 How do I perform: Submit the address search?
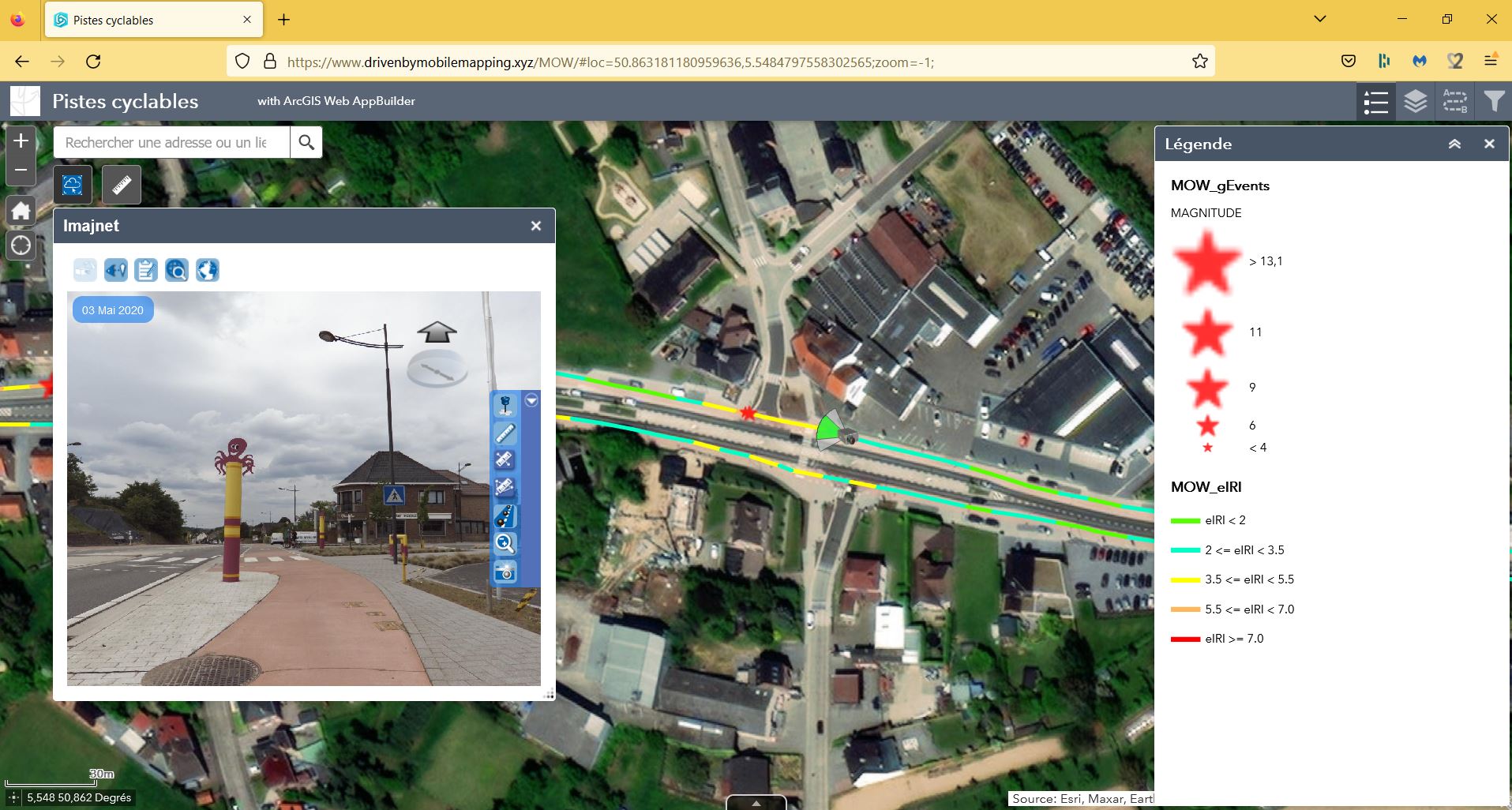pyautogui.click(x=306, y=142)
